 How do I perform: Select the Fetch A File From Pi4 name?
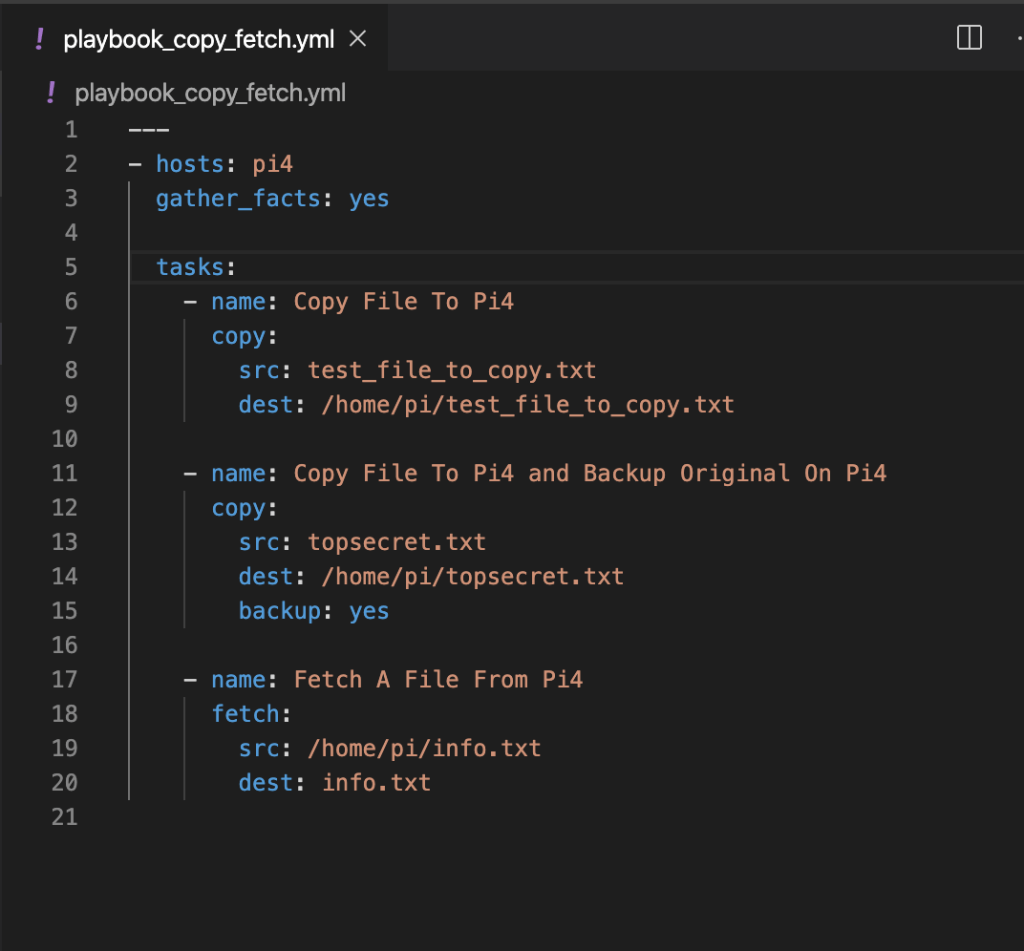point(438,679)
